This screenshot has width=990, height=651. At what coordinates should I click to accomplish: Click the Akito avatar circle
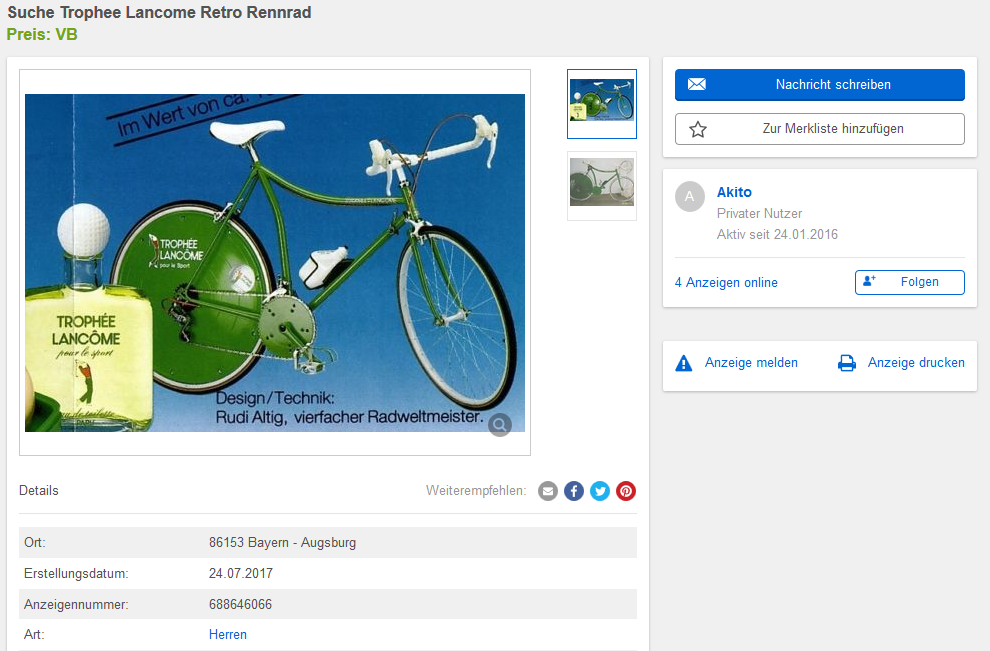pyautogui.click(x=690, y=197)
